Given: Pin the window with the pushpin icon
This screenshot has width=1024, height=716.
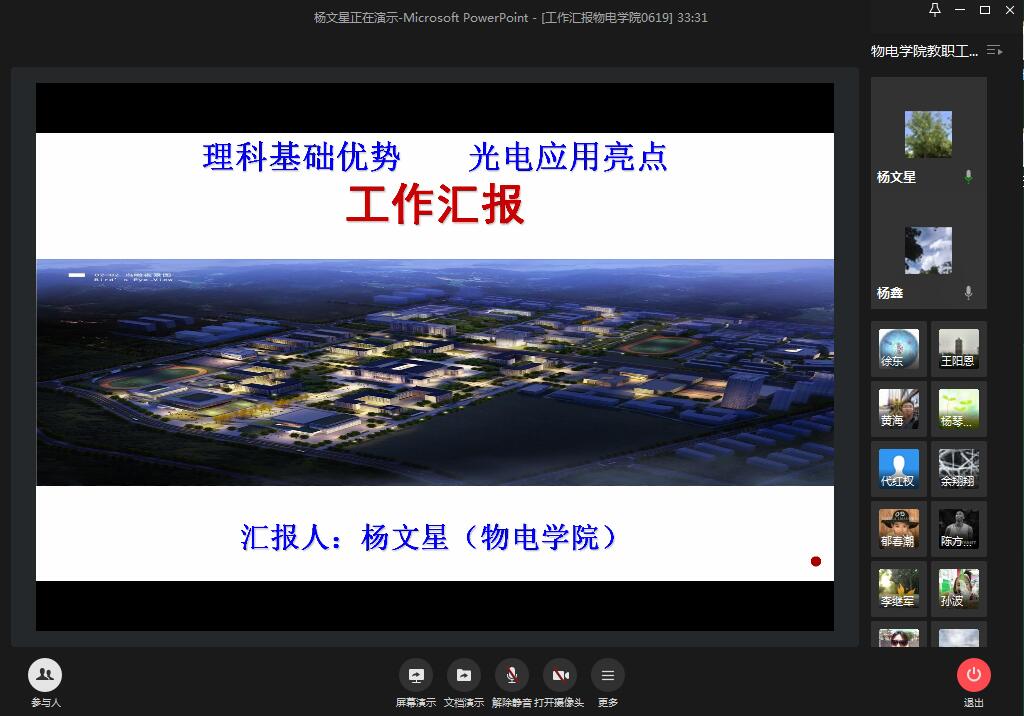Looking at the screenshot, I should point(935,10).
